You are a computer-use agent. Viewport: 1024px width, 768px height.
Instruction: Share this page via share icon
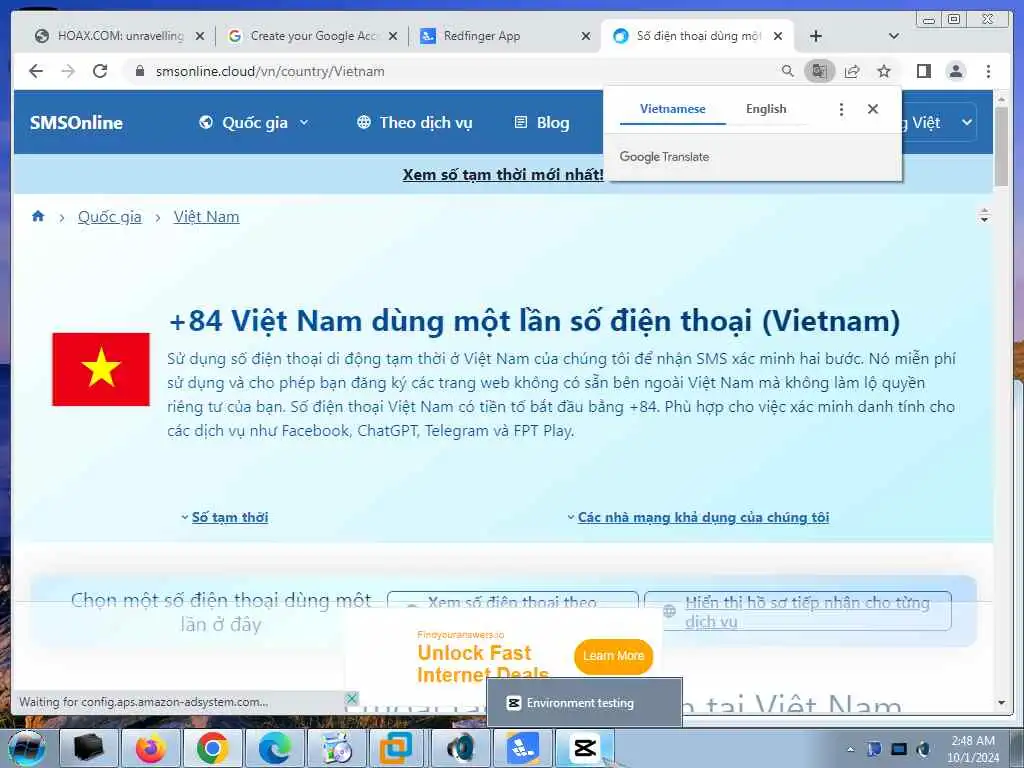click(x=852, y=71)
